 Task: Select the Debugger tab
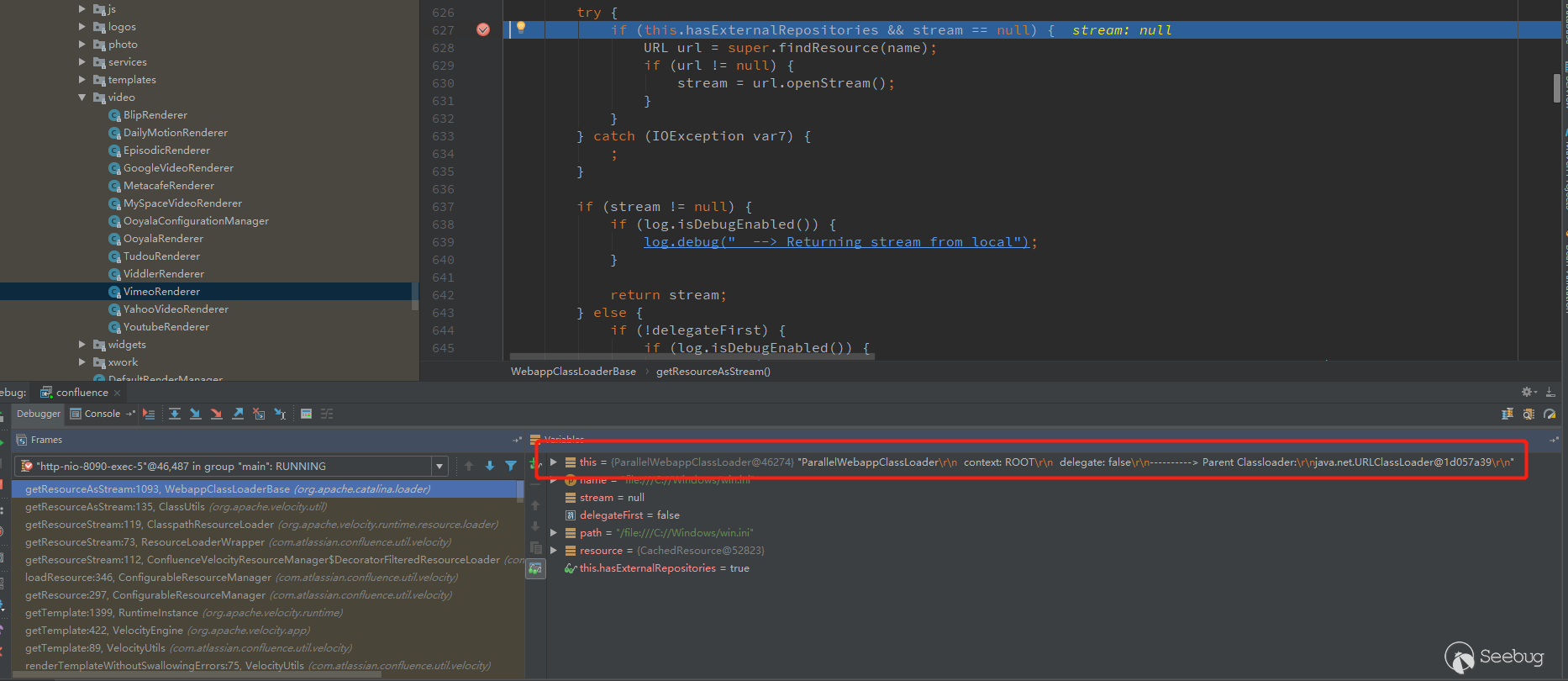39,414
